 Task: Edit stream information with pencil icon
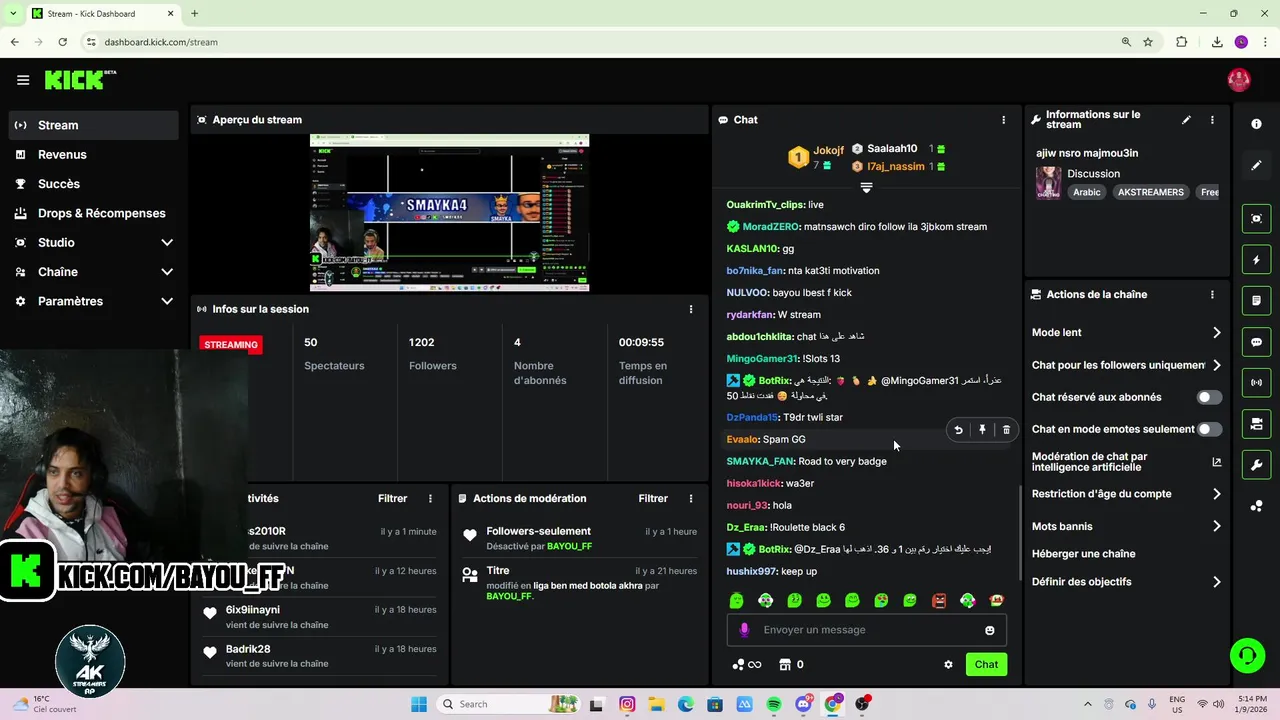click(1186, 120)
